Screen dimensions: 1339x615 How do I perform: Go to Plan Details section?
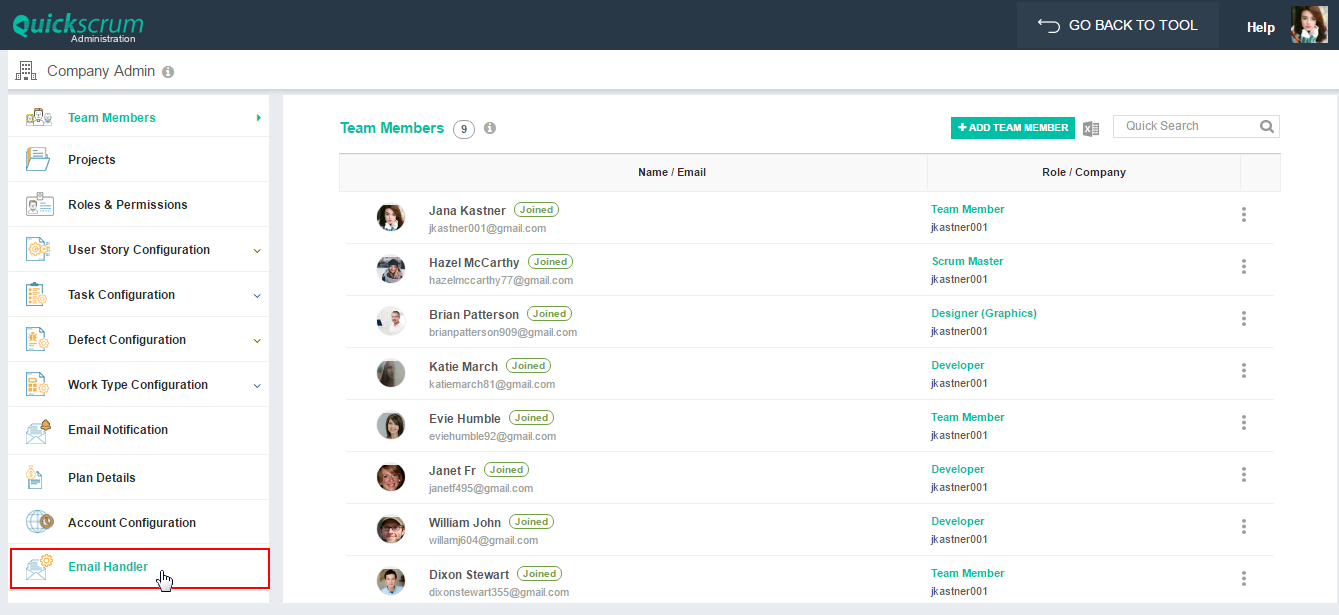[101, 478]
